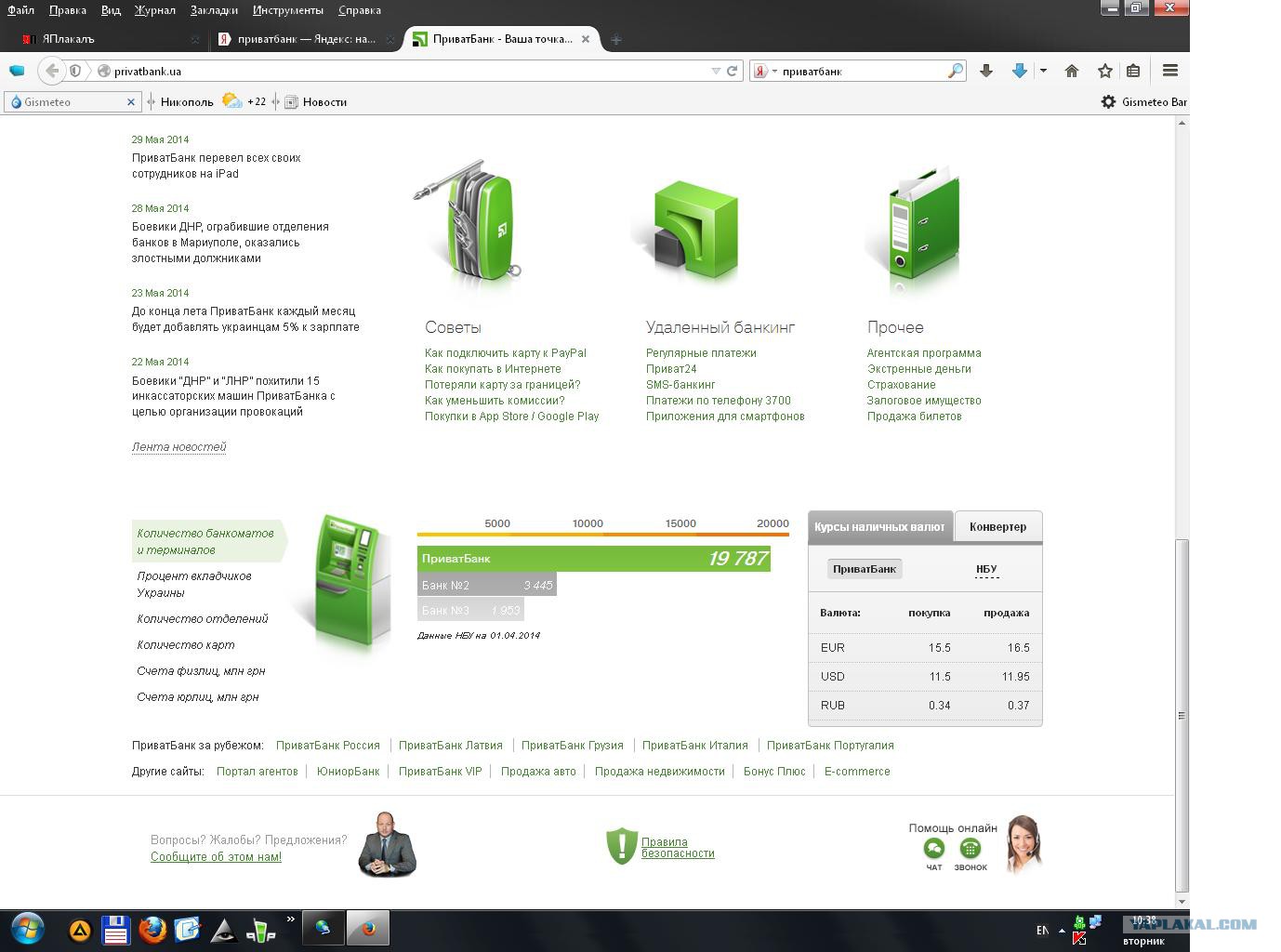Select the Курсы наличных валют tab
This screenshot has height=952, width=1281.
point(879,526)
